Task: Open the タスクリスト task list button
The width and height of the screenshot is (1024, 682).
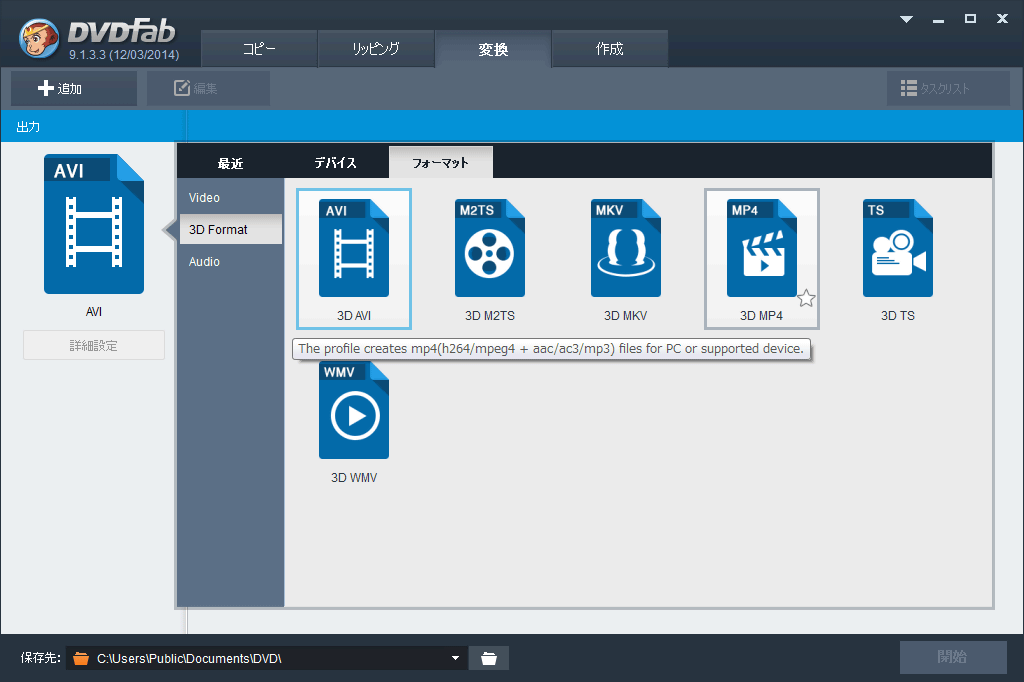Action: pos(948,88)
